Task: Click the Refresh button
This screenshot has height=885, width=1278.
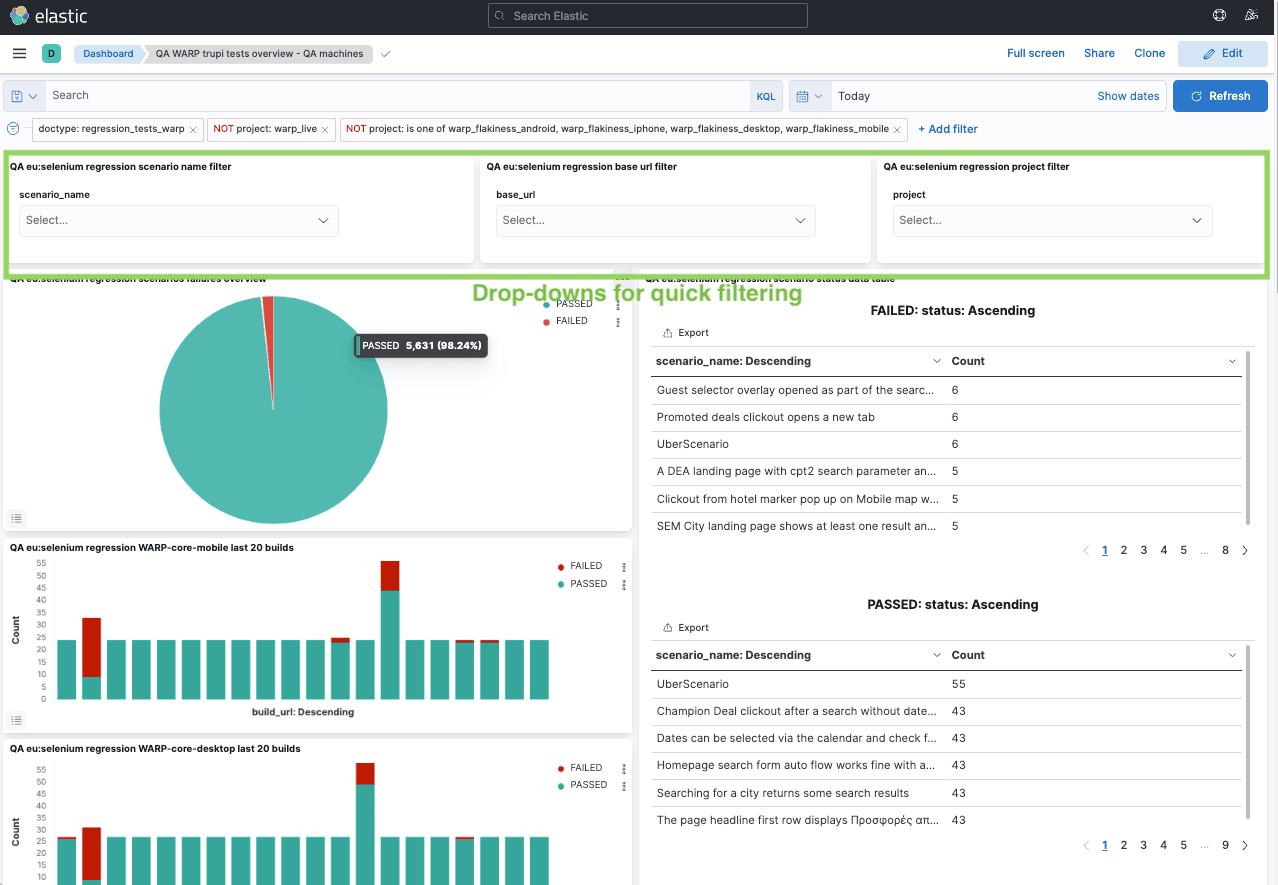Action: click(1220, 95)
